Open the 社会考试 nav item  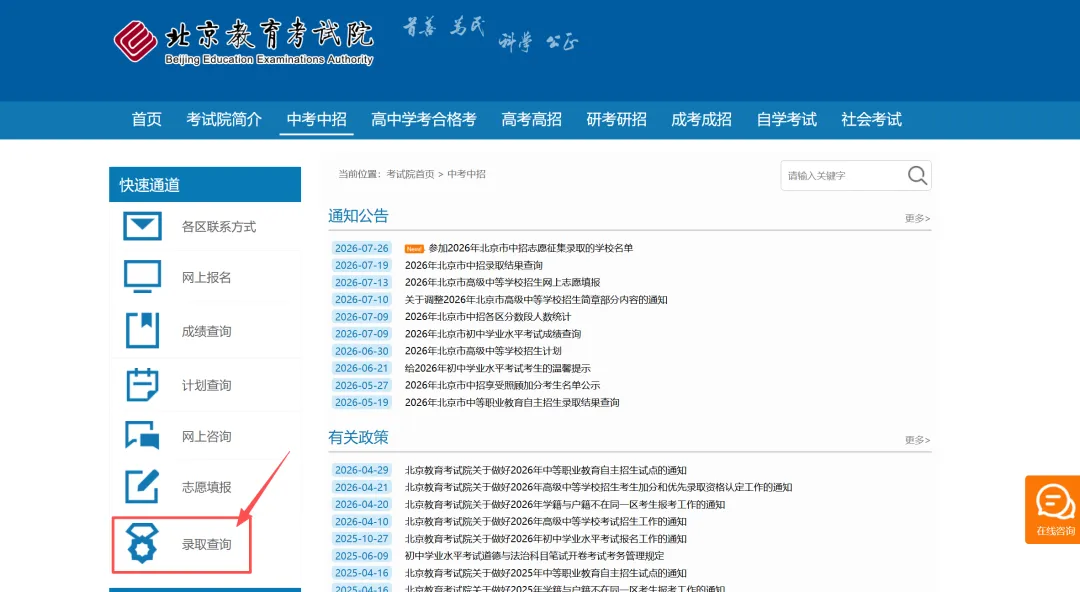[x=871, y=119]
